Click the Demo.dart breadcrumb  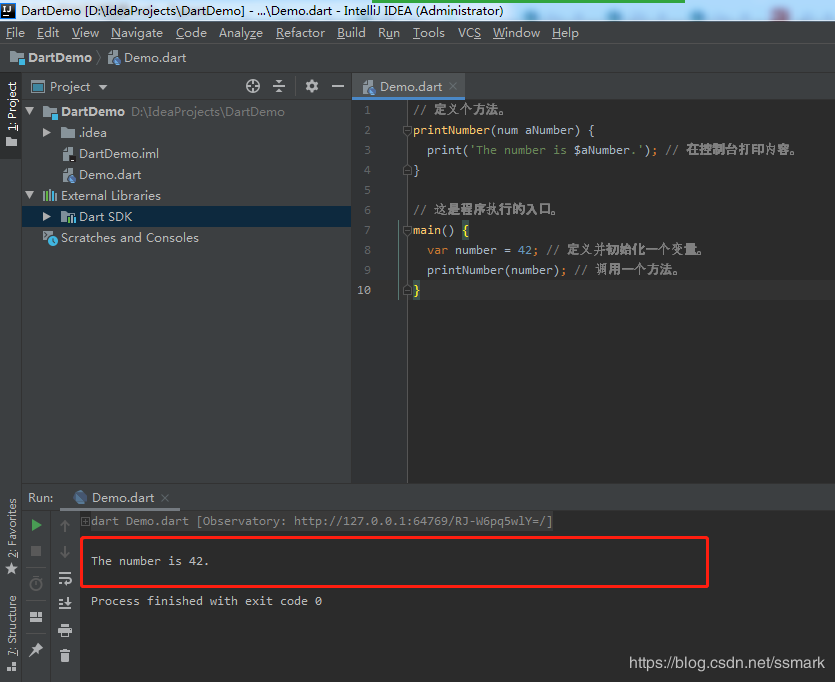click(155, 57)
